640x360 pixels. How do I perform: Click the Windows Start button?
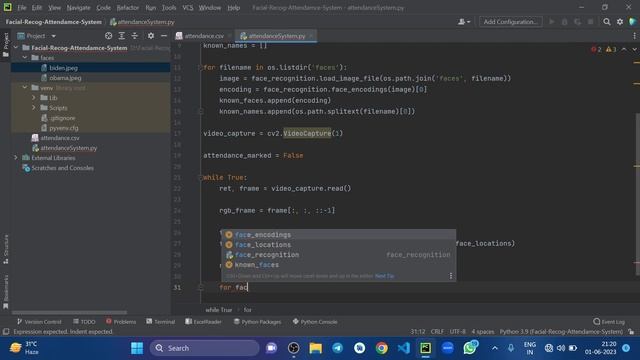[x=137, y=348]
